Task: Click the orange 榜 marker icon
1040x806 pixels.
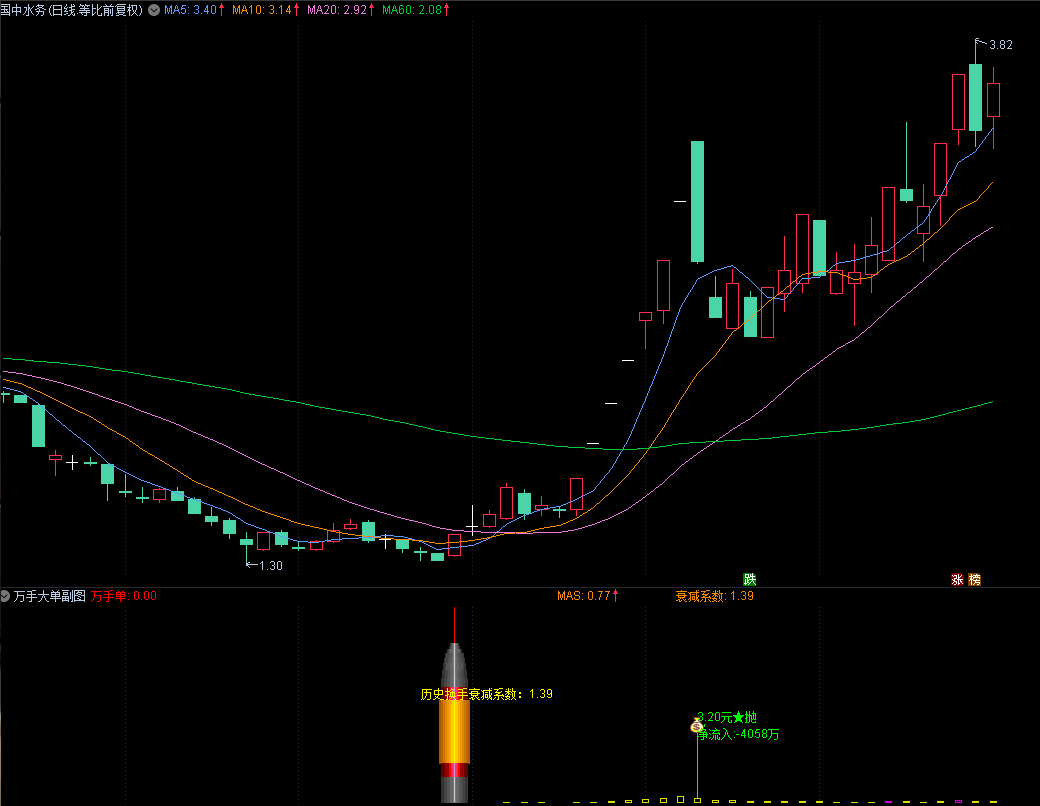Action: point(974,579)
